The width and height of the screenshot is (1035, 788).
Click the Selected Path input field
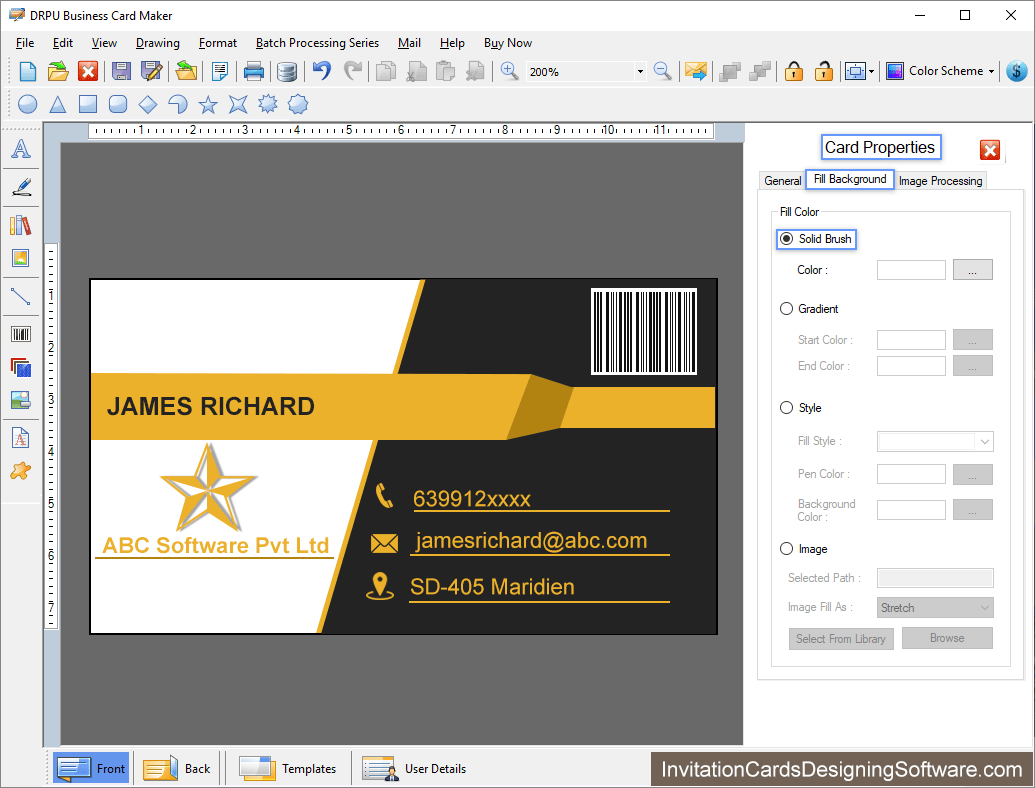point(935,578)
